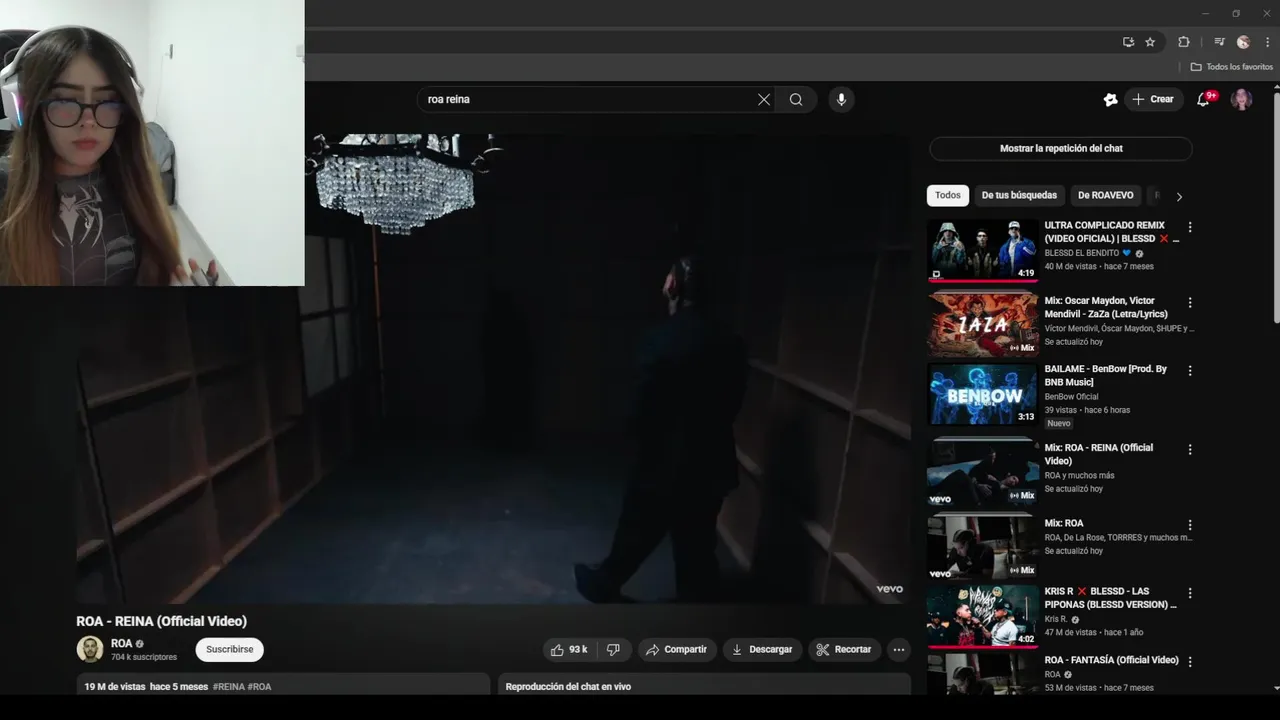Open ULTRA COMPLICADO REMIX thumbnail
Viewport: 1280px width, 720px height.
(983, 250)
